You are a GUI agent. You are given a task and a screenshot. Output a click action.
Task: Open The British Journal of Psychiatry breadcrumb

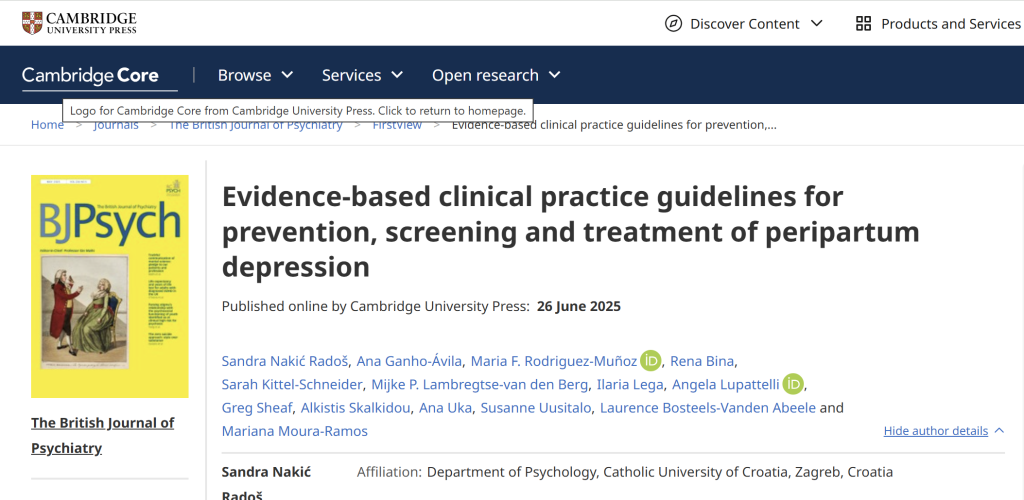click(x=255, y=125)
